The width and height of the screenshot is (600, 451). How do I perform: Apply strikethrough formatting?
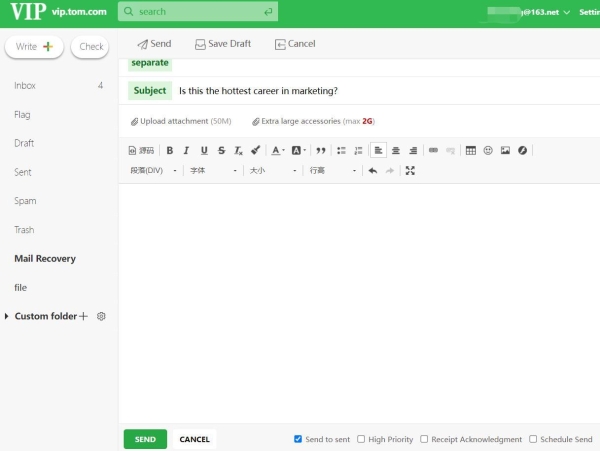click(x=221, y=151)
